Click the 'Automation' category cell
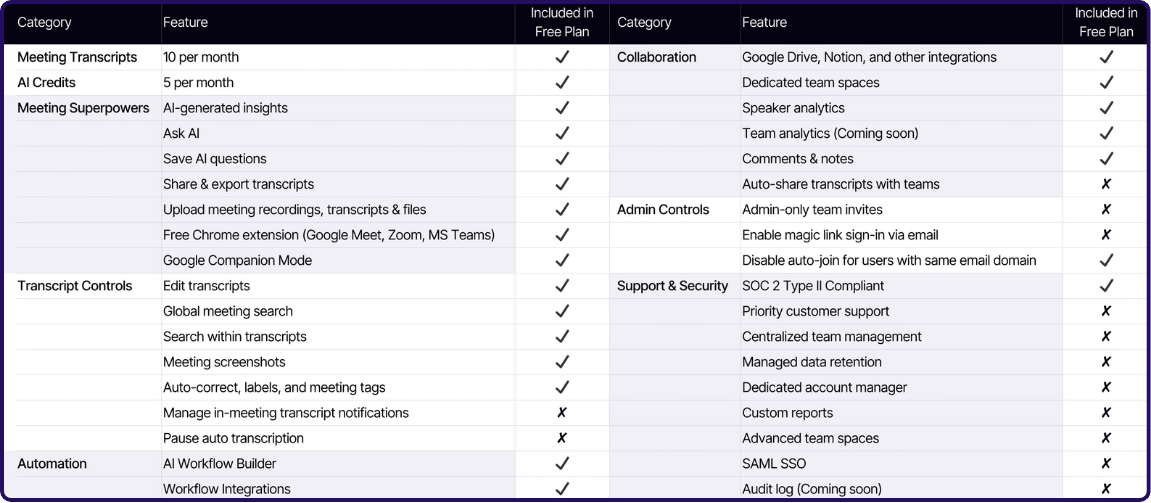Image resolution: width=1151 pixels, height=503 pixels. [x=52, y=464]
